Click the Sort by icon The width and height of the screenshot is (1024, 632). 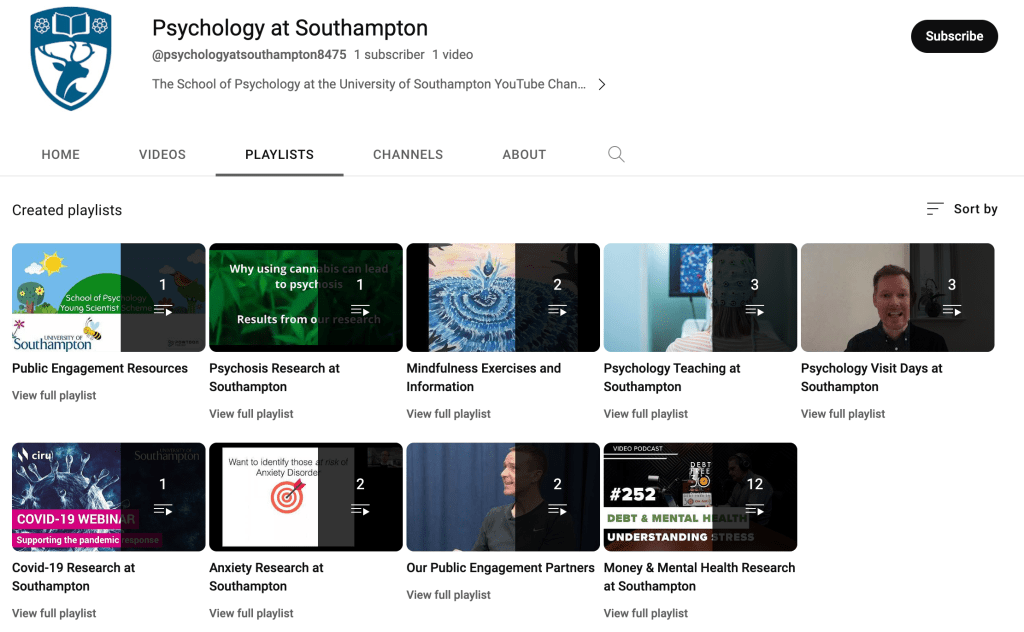[x=935, y=209]
